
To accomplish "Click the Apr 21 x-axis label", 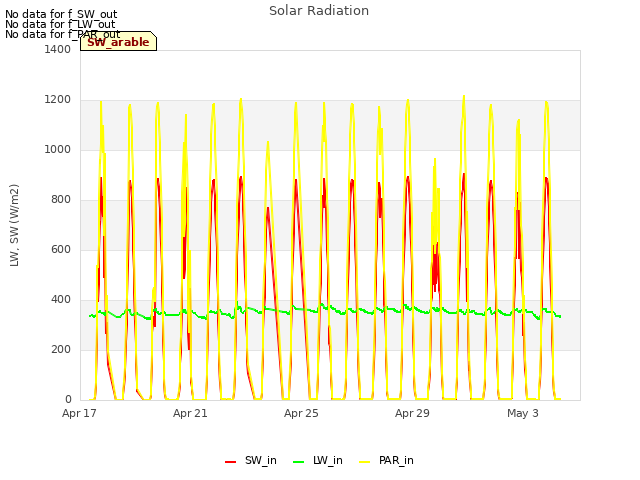I will (190, 413).
